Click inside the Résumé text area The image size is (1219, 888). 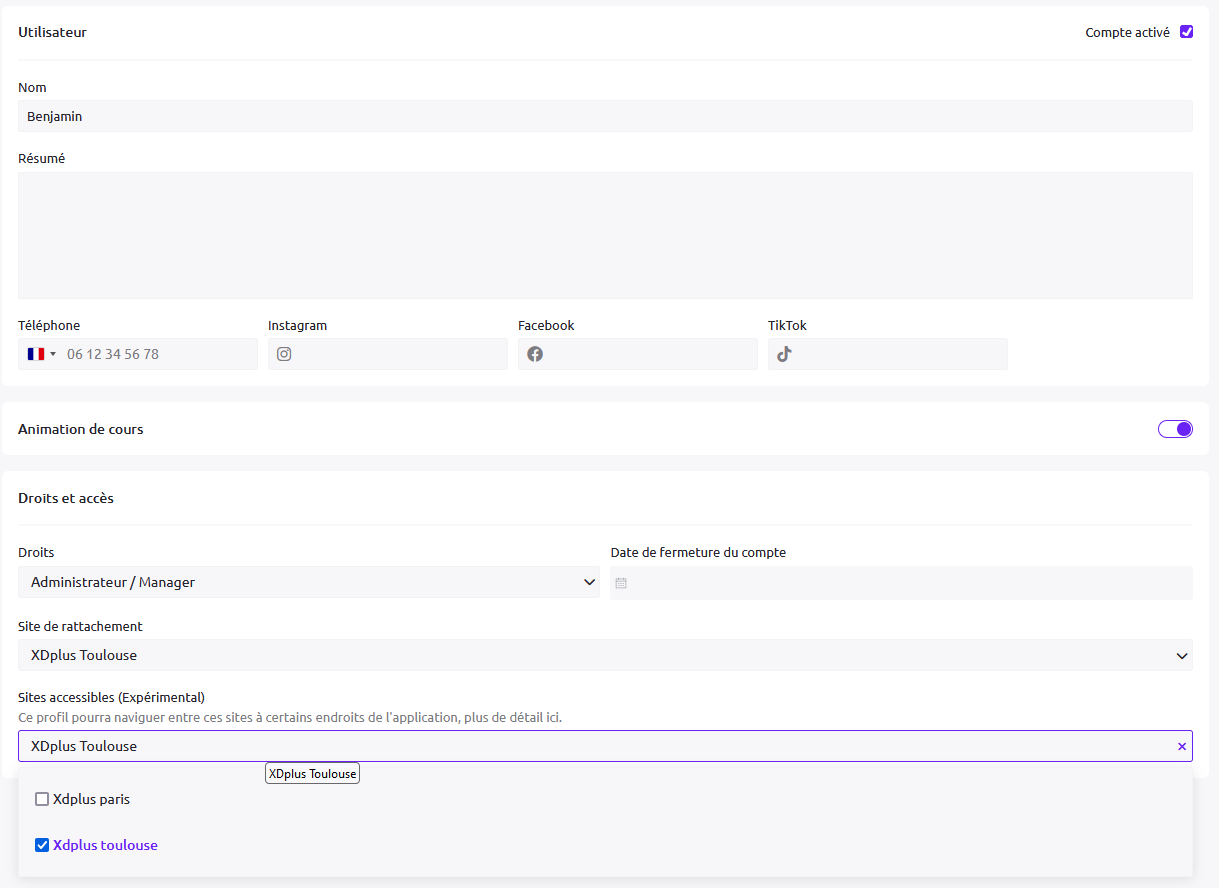pos(605,235)
